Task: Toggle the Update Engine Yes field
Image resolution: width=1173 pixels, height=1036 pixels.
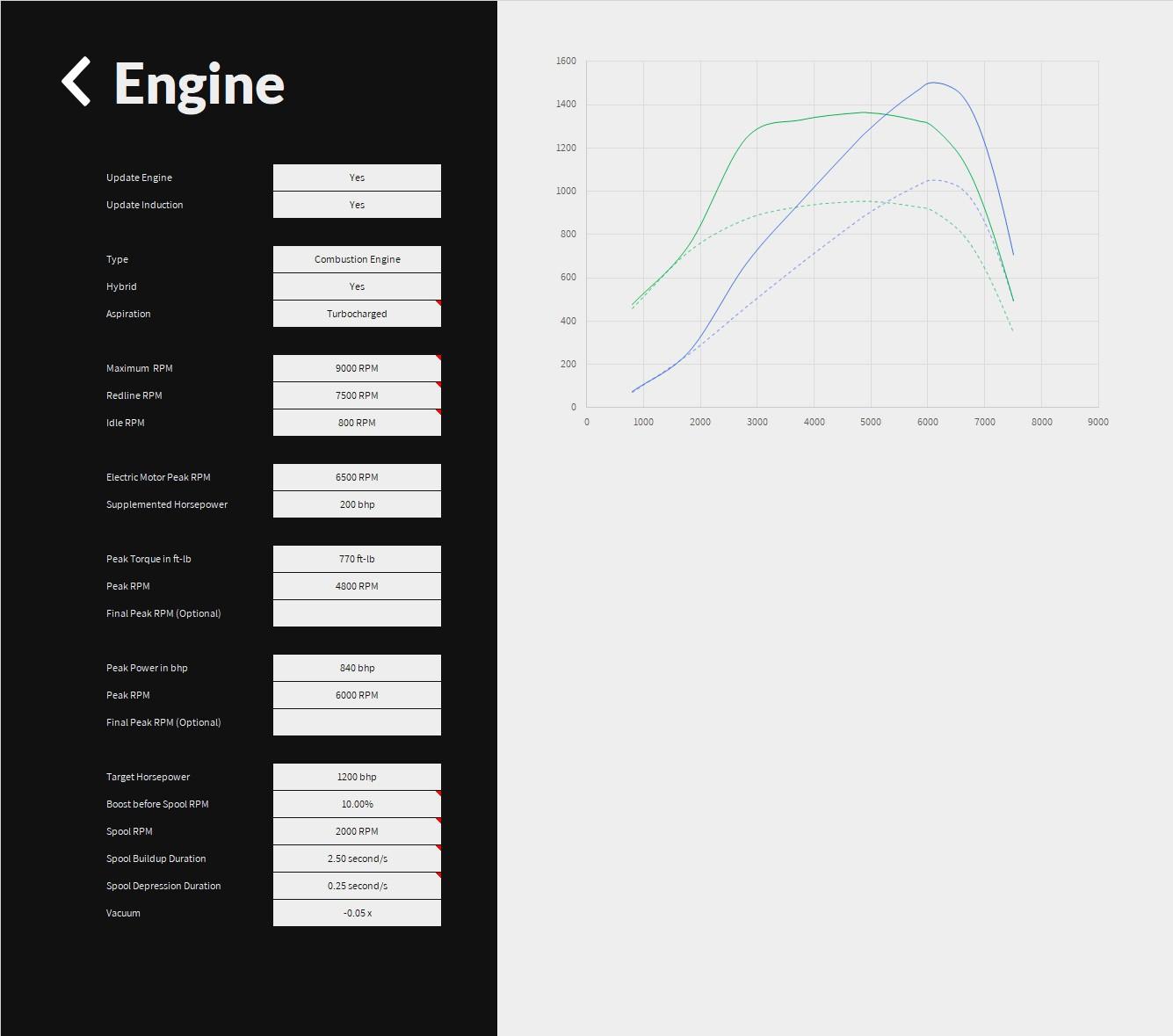Action: (357, 177)
